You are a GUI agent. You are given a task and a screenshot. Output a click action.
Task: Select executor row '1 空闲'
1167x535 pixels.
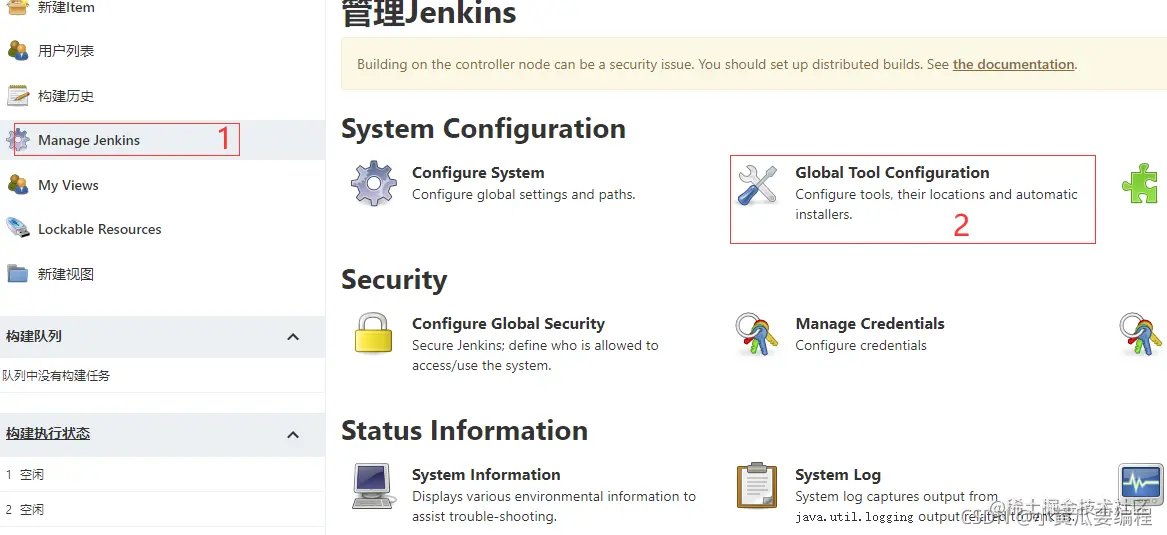(162, 474)
